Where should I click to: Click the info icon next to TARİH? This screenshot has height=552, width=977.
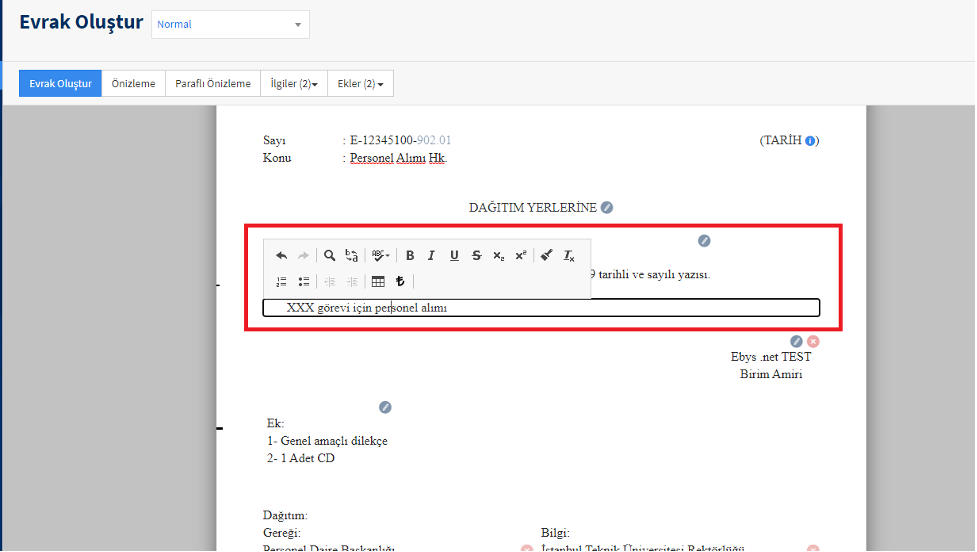[810, 141]
